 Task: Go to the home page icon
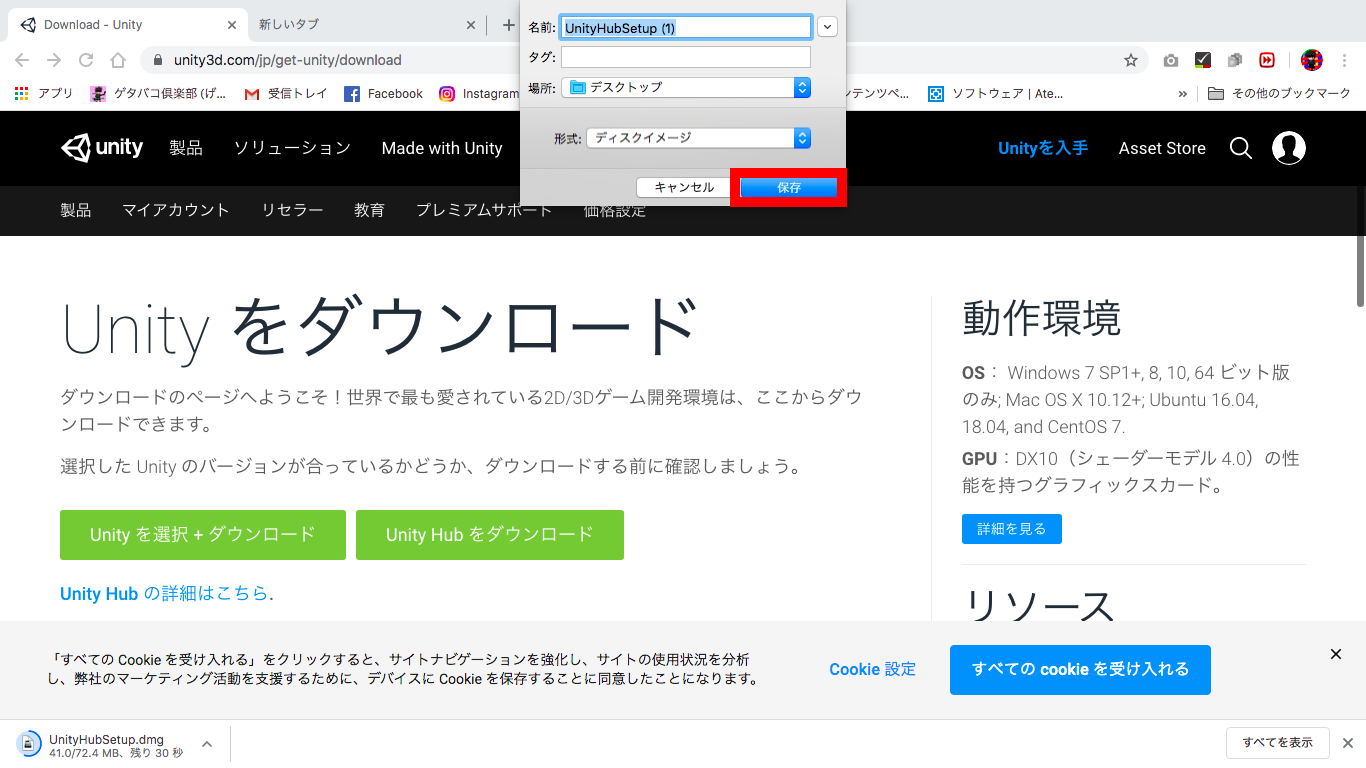[x=118, y=60]
